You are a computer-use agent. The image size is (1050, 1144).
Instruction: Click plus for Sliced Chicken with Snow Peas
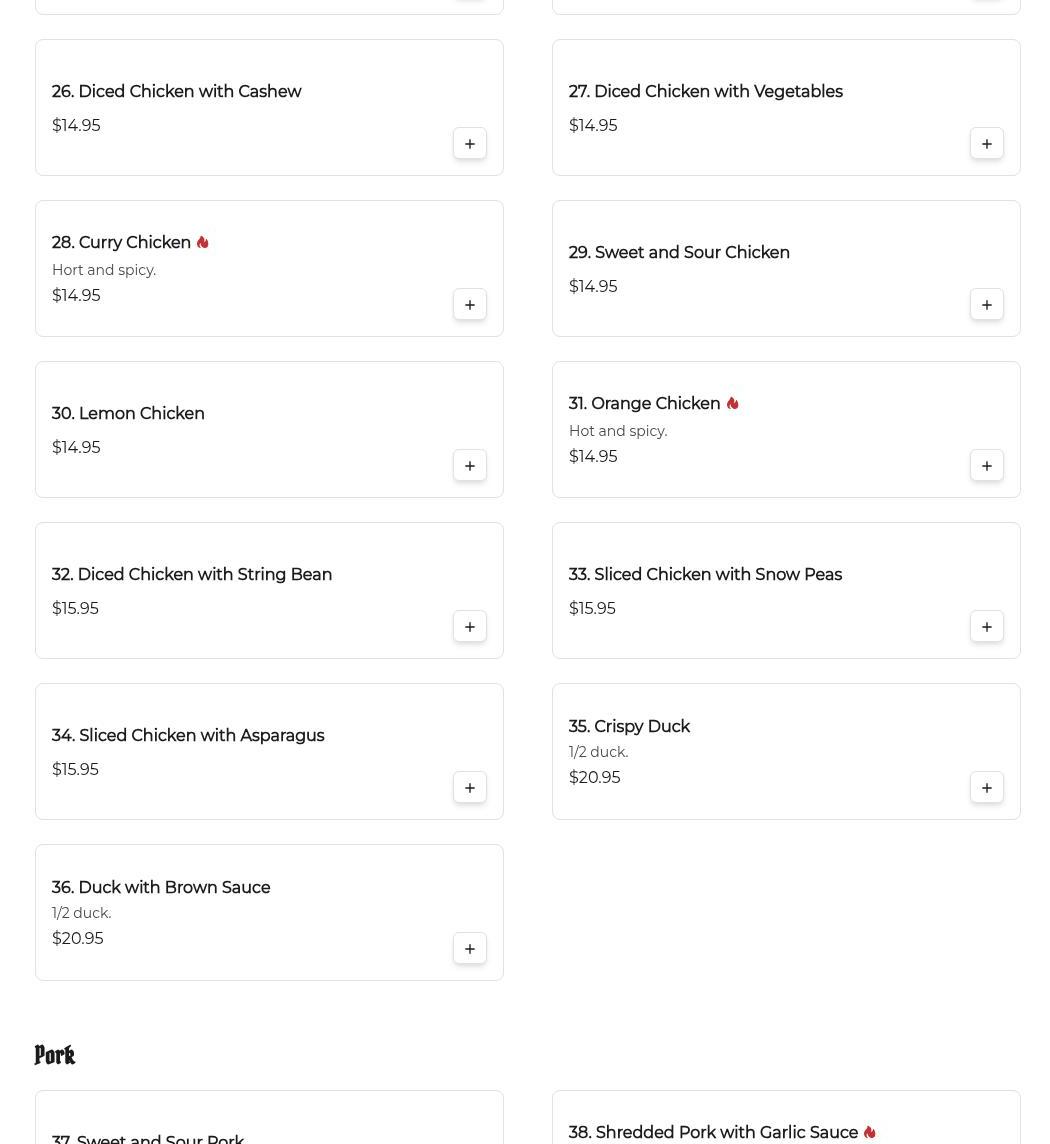(x=986, y=627)
